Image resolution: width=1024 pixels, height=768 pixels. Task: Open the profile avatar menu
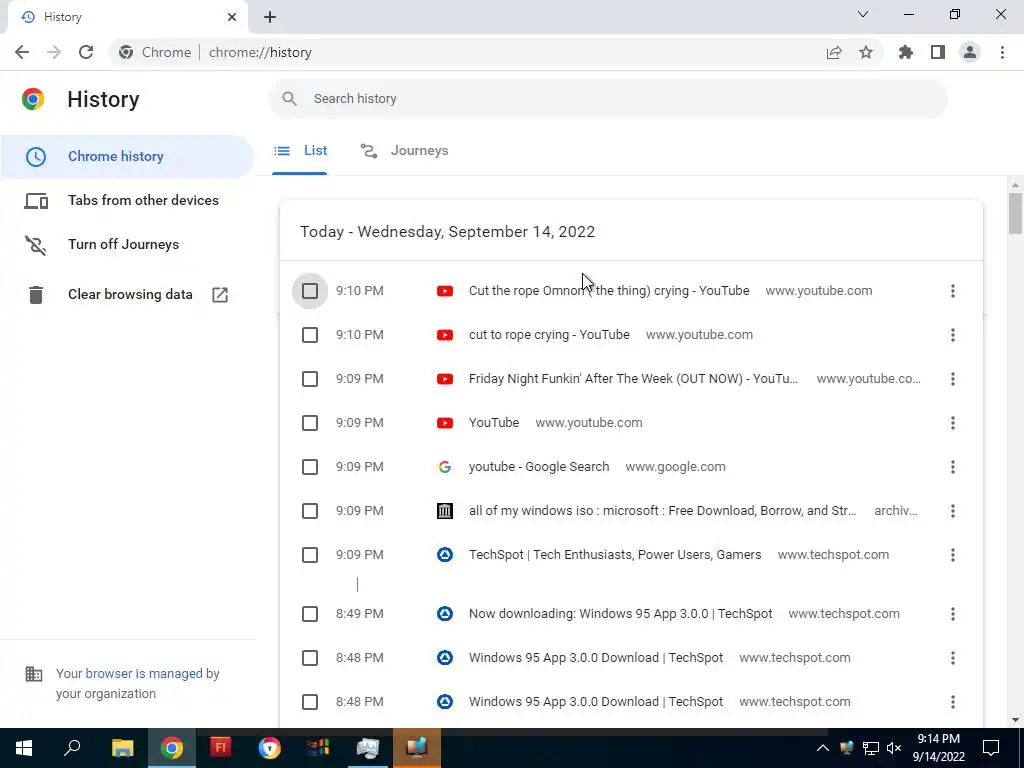click(x=970, y=52)
